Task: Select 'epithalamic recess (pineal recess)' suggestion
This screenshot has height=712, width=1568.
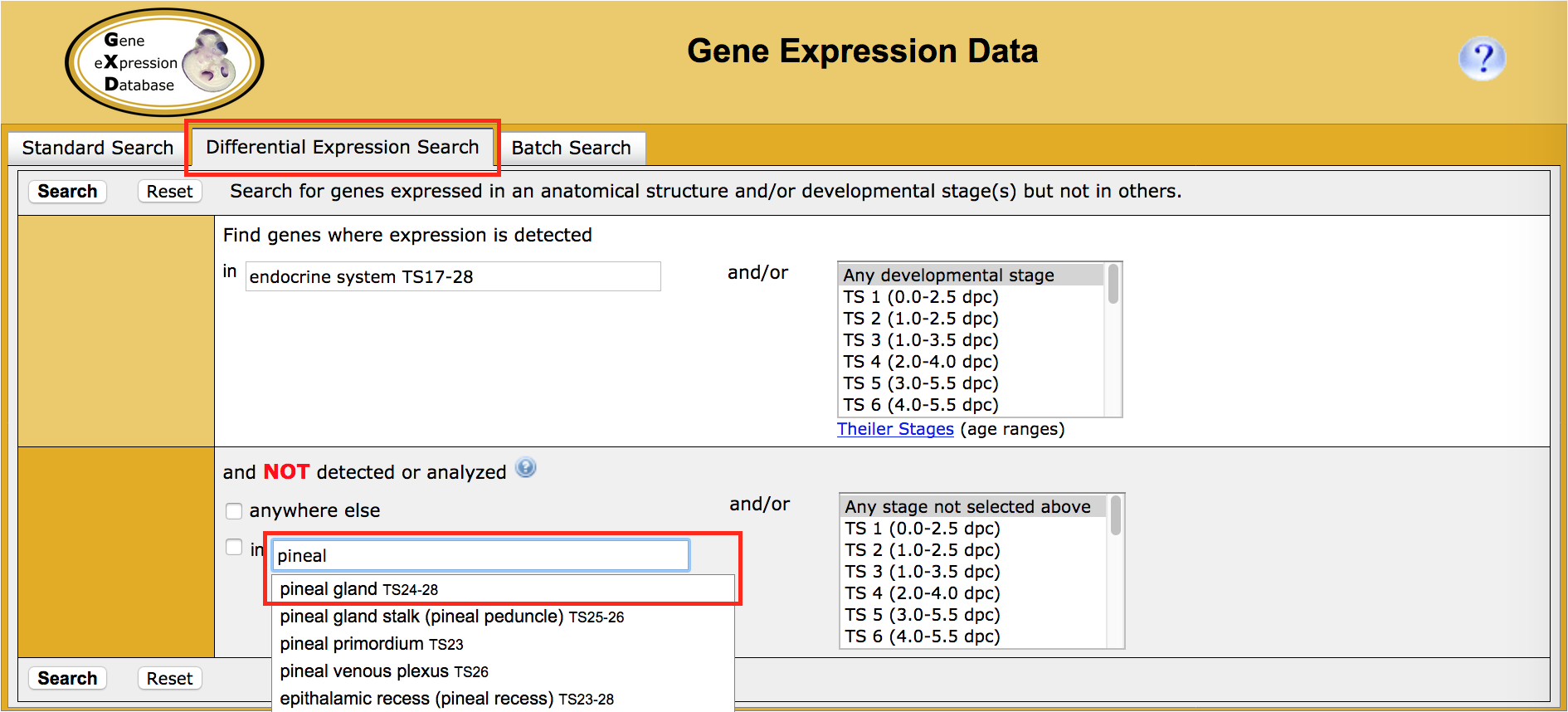Action: coord(503,699)
